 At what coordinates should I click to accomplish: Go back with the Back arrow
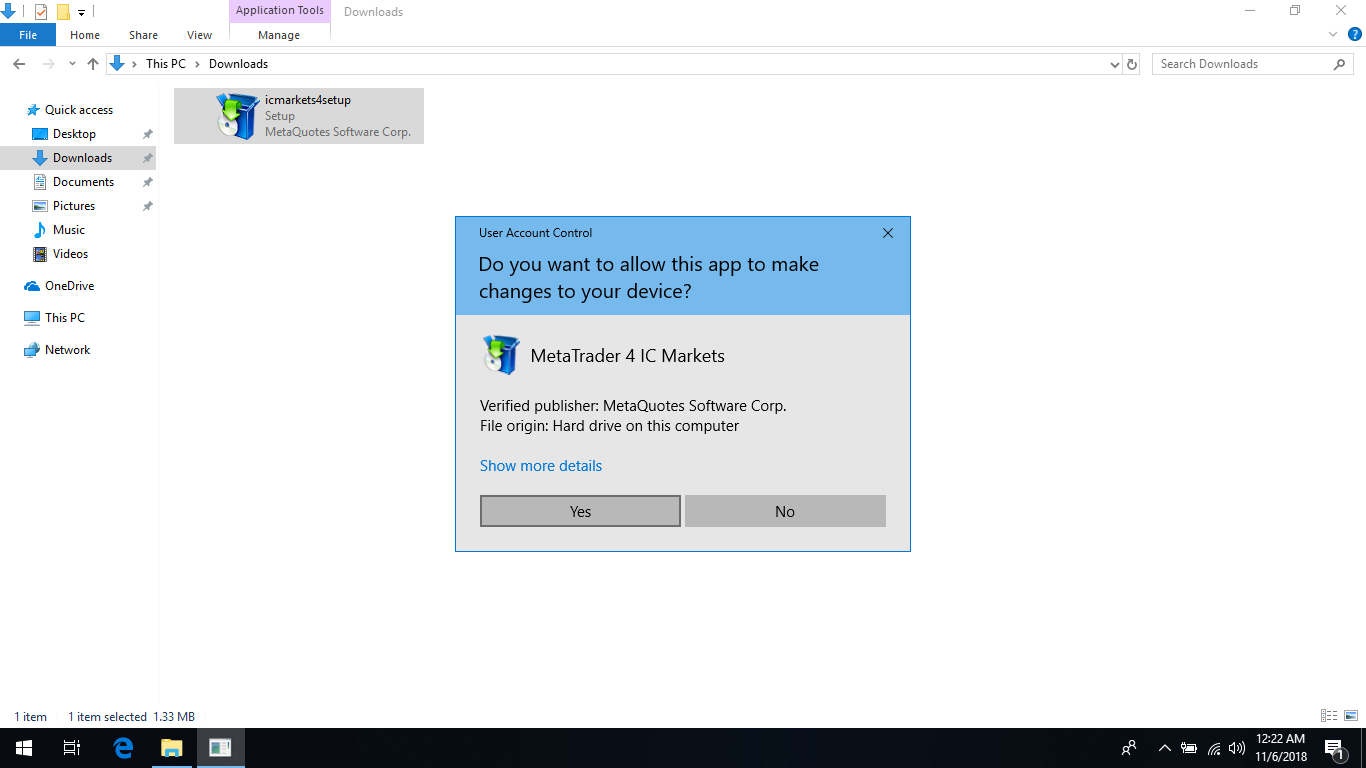19,64
